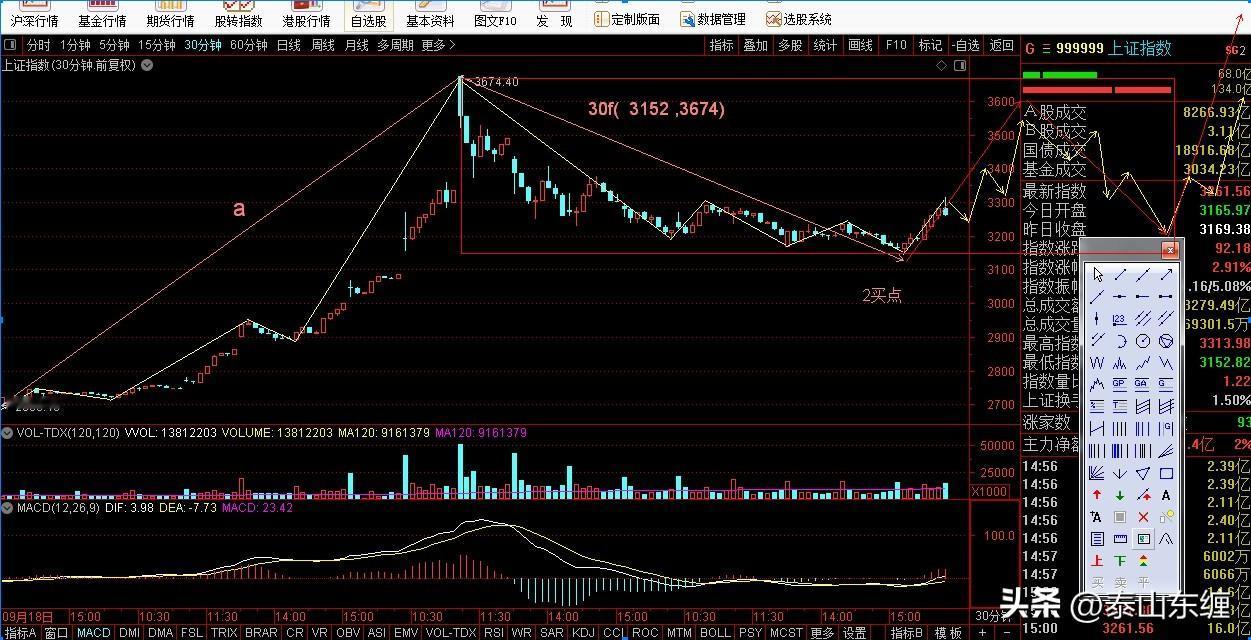Switch to the 60分钟 period tab
Image resolution: width=1251 pixels, height=640 pixels.
click(x=248, y=45)
